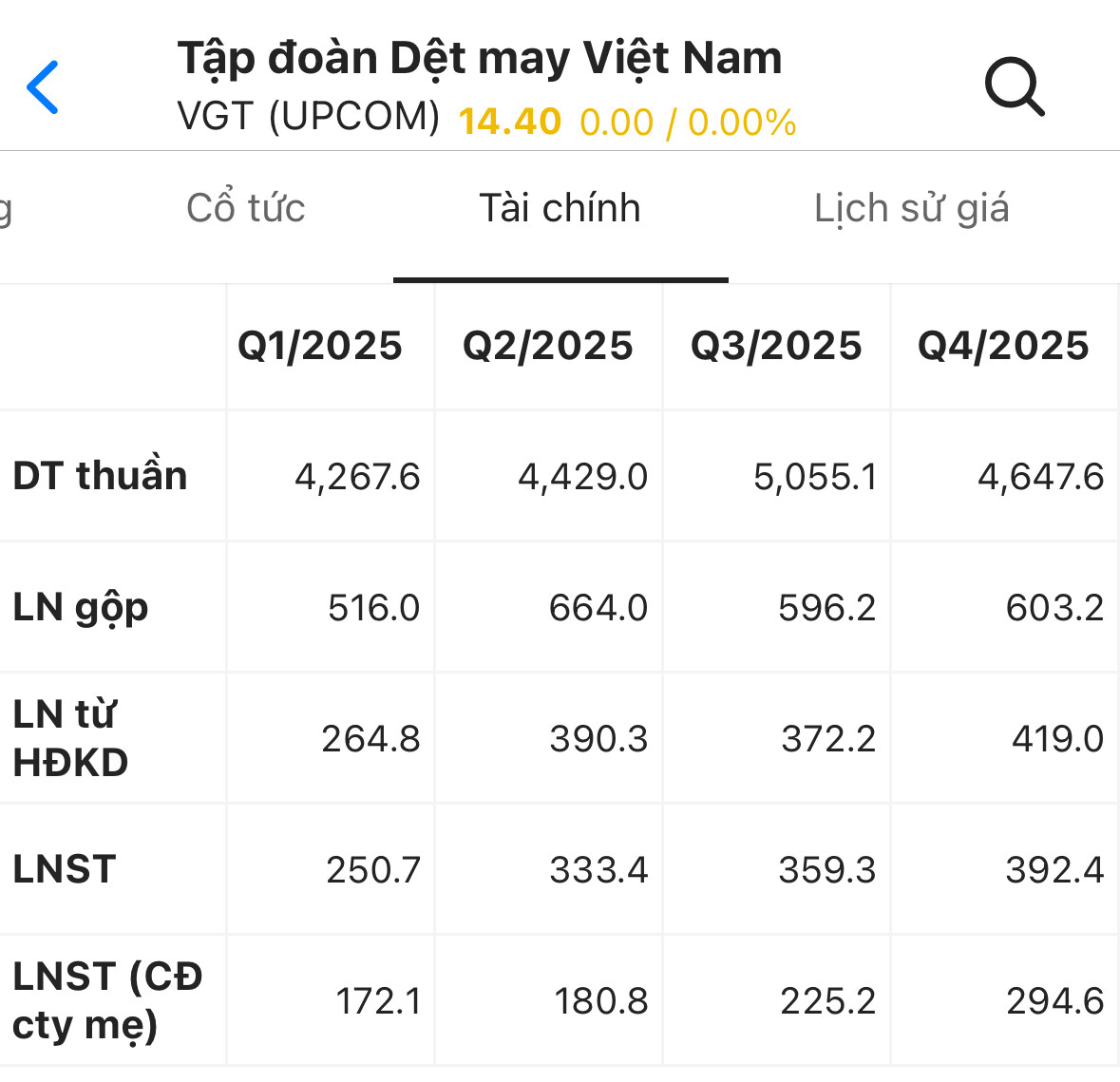Viewport: 1120px width, 1082px height.
Task: Tap the Q2/2025 column header
Action: (x=548, y=346)
